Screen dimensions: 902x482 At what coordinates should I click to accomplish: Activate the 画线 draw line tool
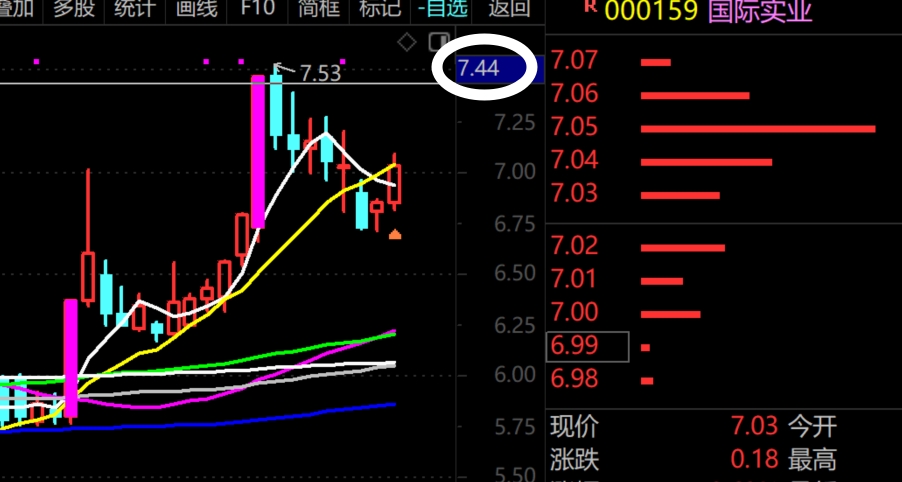coord(196,10)
